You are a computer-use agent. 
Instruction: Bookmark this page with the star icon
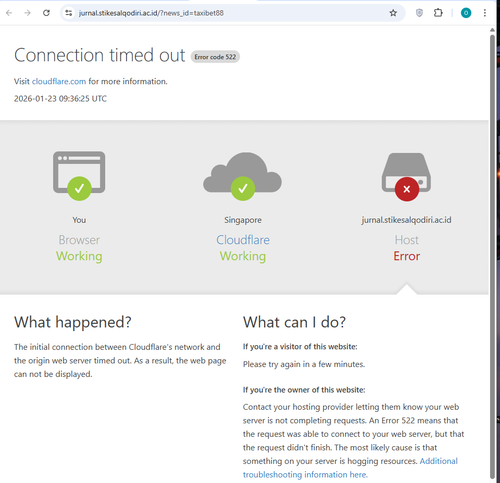[393, 13]
